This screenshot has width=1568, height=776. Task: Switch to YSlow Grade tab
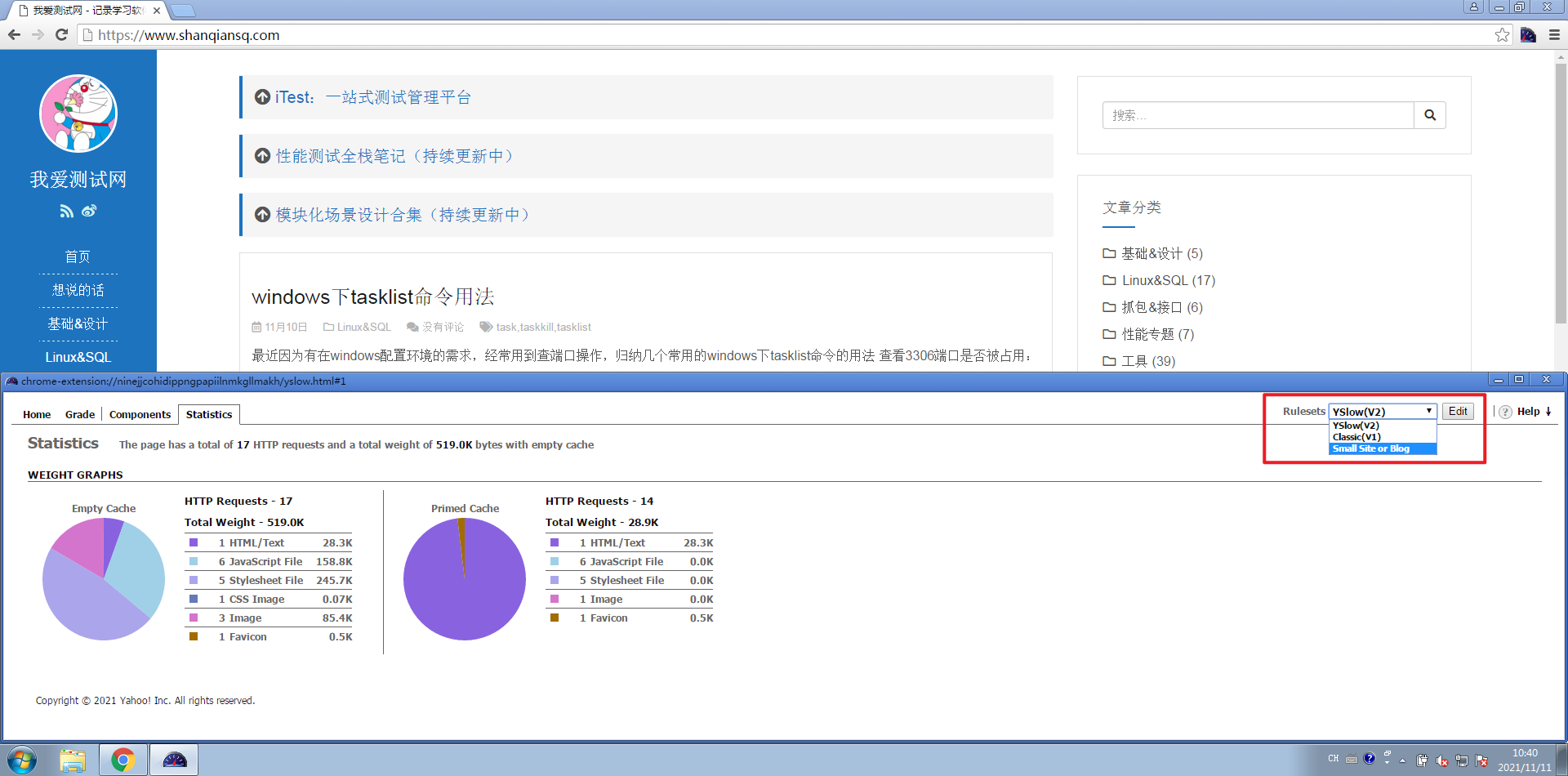tap(80, 414)
